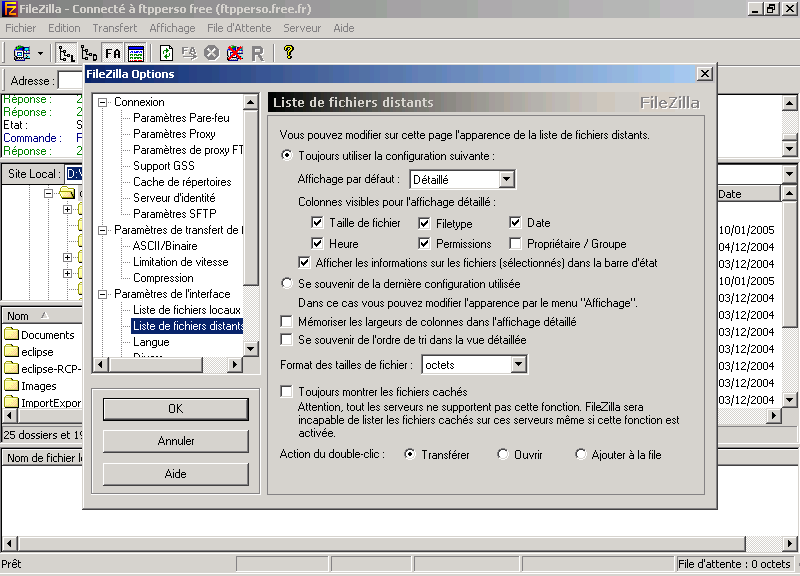The image size is (800, 576).
Task: Select 'Toujours utiliser la configuration suivante' radio
Action: point(287,155)
